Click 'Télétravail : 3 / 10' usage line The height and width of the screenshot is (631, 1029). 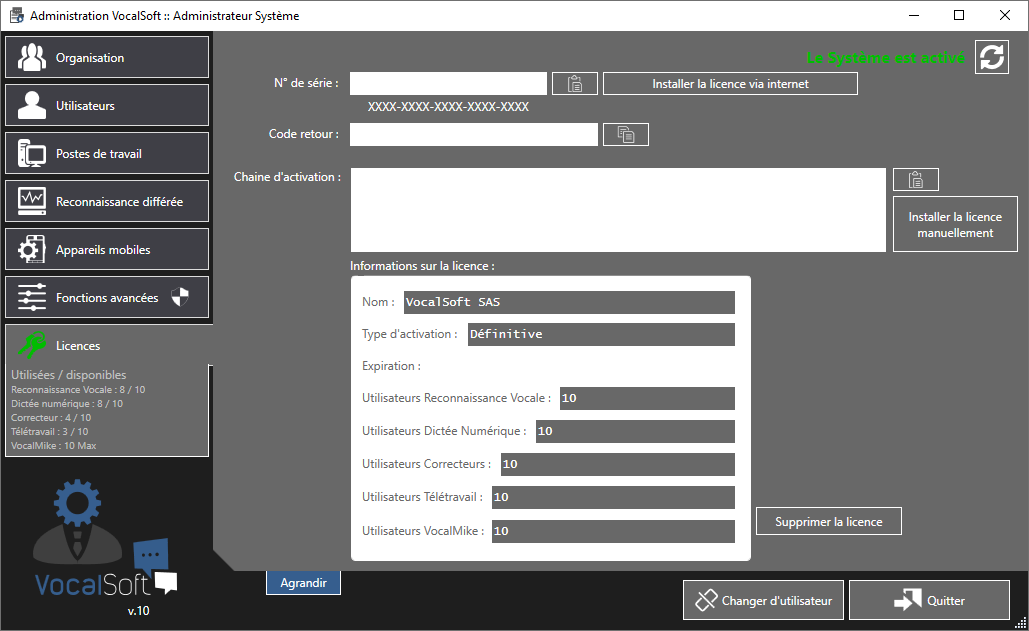pos(49,432)
